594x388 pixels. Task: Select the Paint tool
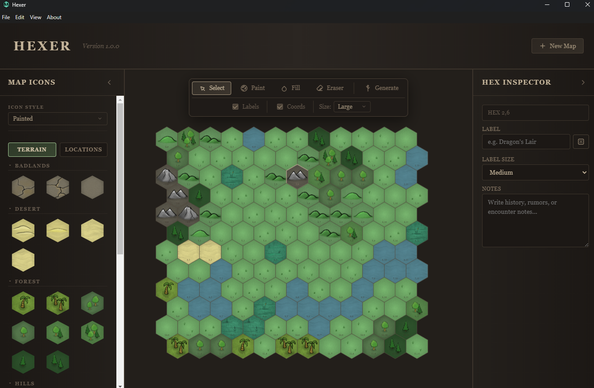[253, 88]
